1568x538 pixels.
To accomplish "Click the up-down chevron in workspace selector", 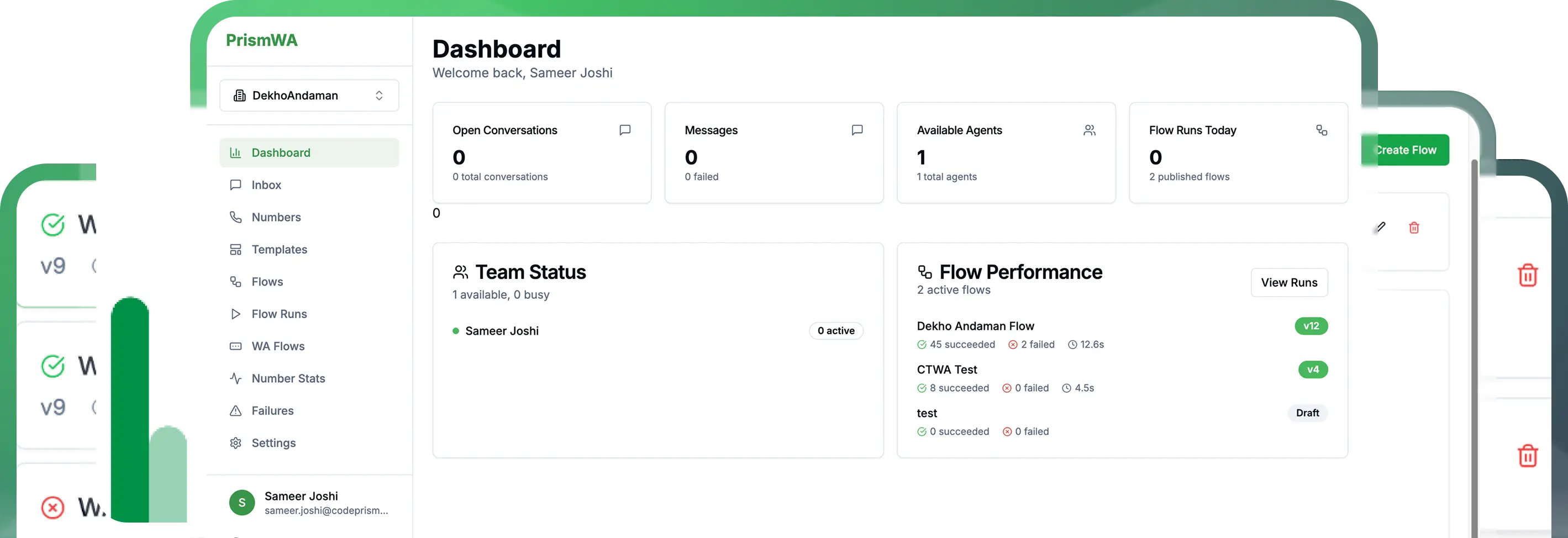I will point(379,96).
